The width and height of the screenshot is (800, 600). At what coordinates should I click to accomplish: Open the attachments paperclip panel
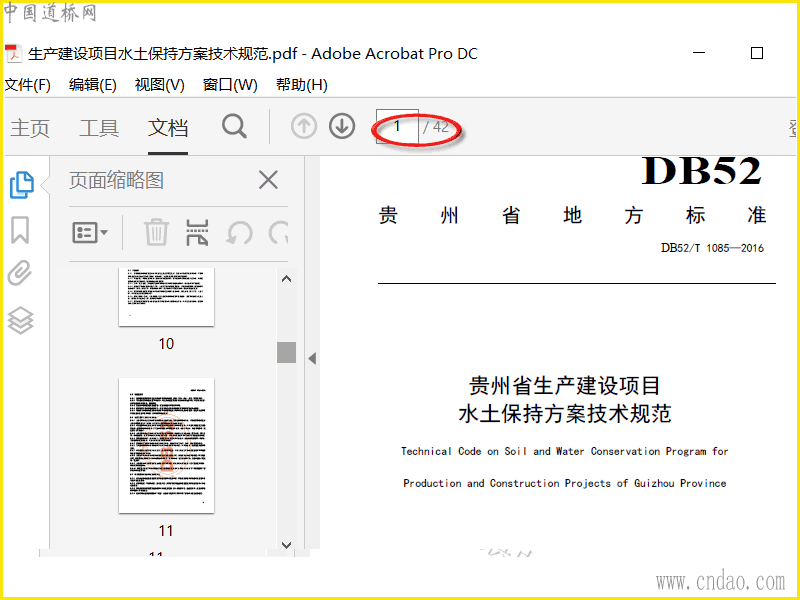pos(20,273)
